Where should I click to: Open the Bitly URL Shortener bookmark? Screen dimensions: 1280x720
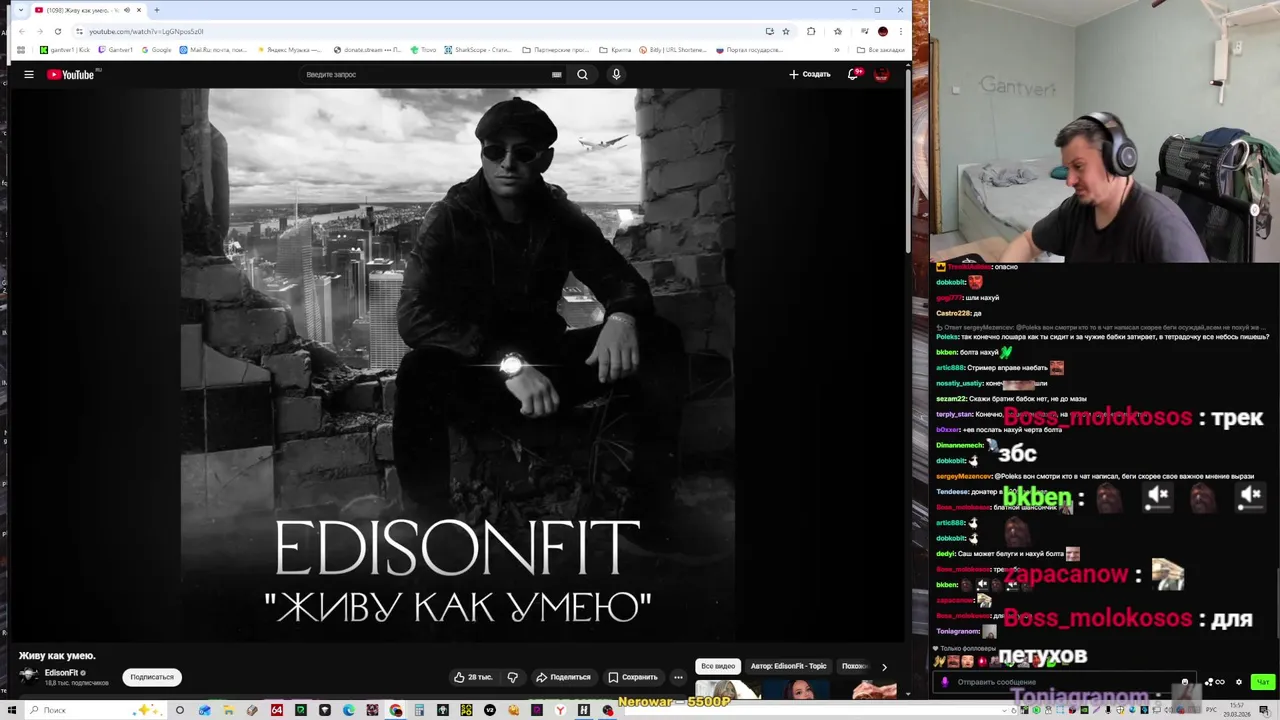click(x=673, y=50)
